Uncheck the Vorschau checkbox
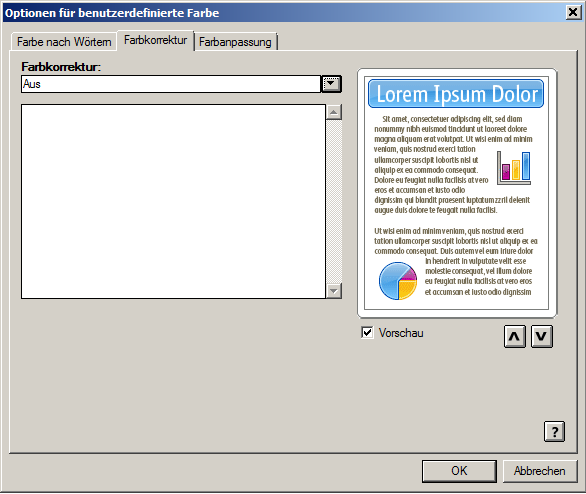 367,332
